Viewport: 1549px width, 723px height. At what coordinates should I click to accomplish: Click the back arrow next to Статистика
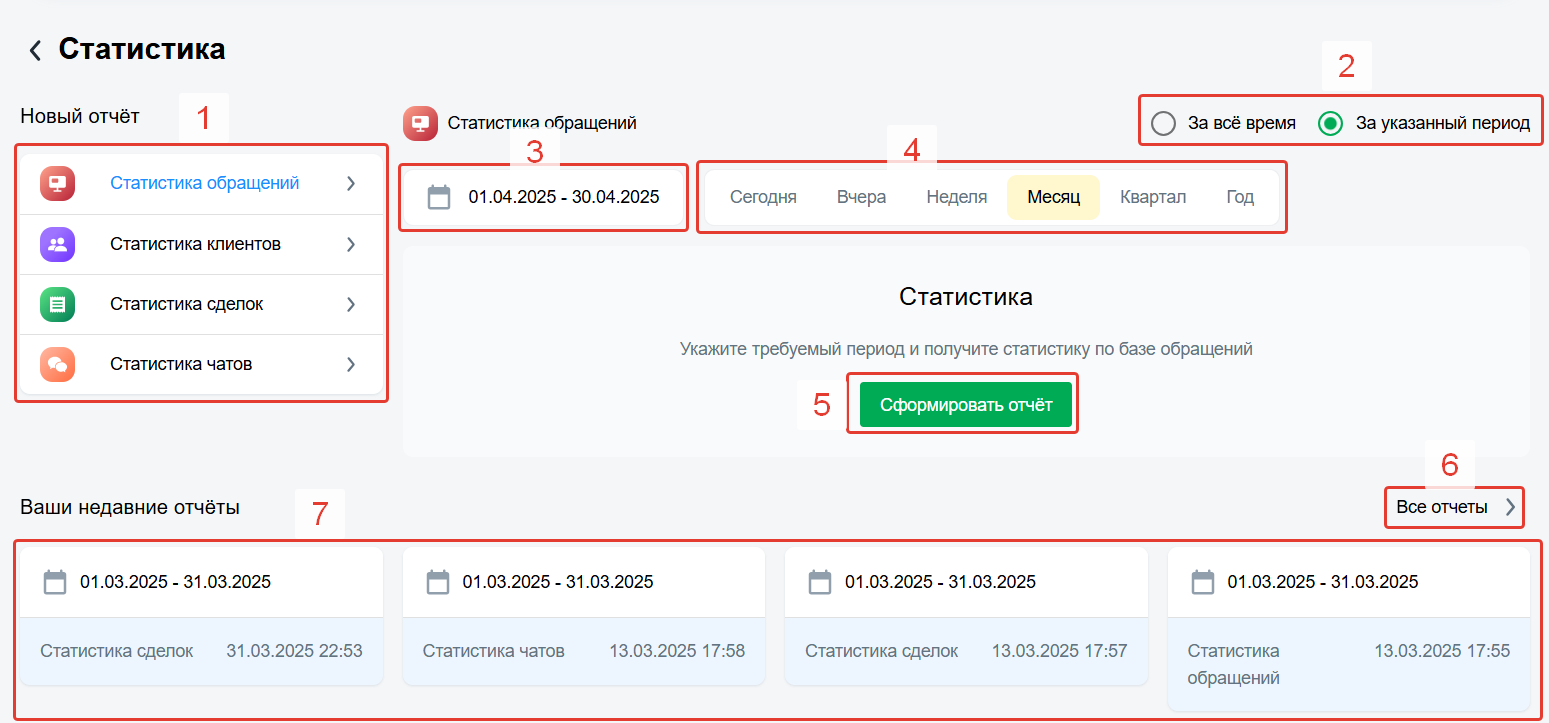coord(35,50)
